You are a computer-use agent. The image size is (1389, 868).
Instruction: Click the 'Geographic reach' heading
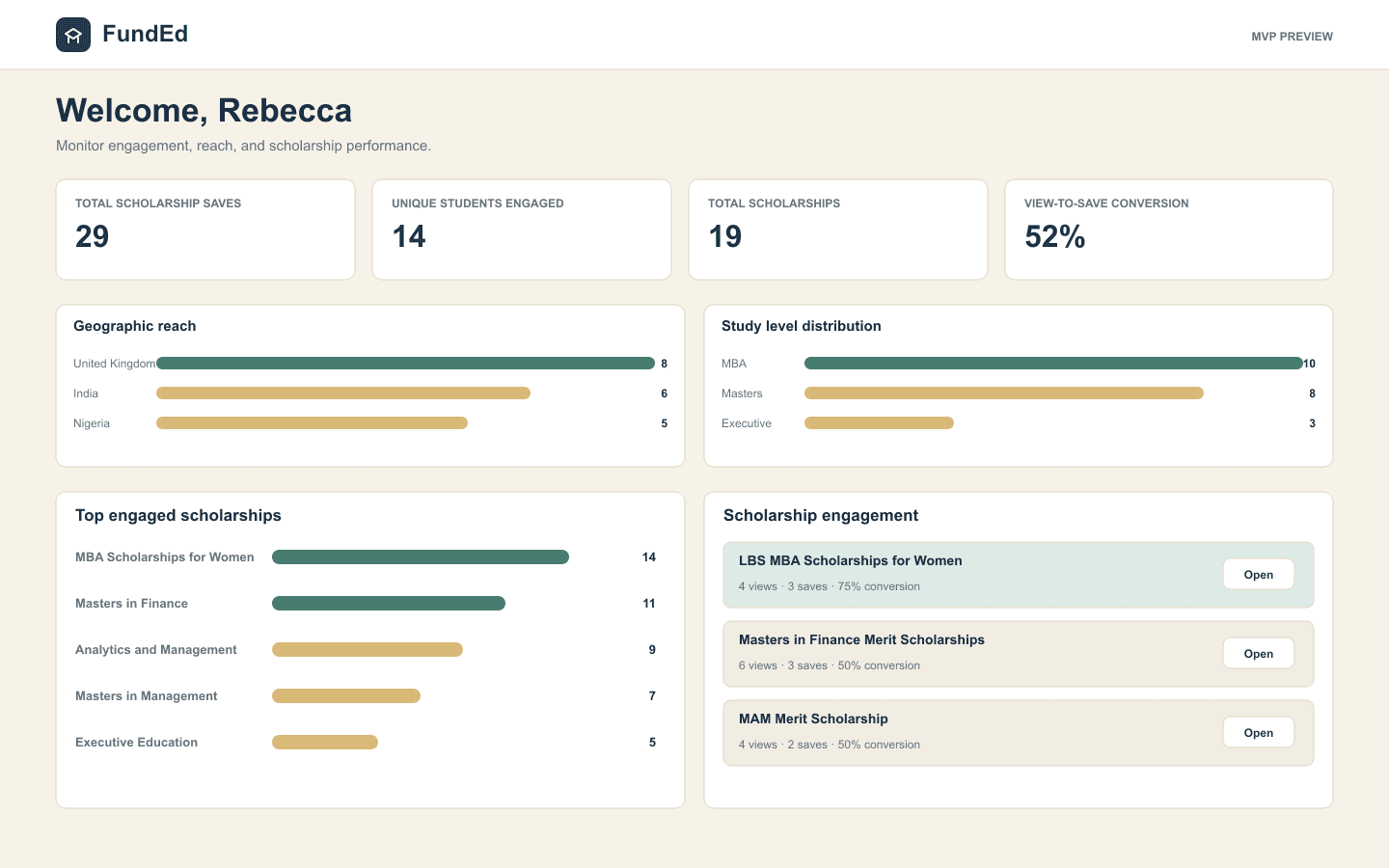tap(135, 326)
